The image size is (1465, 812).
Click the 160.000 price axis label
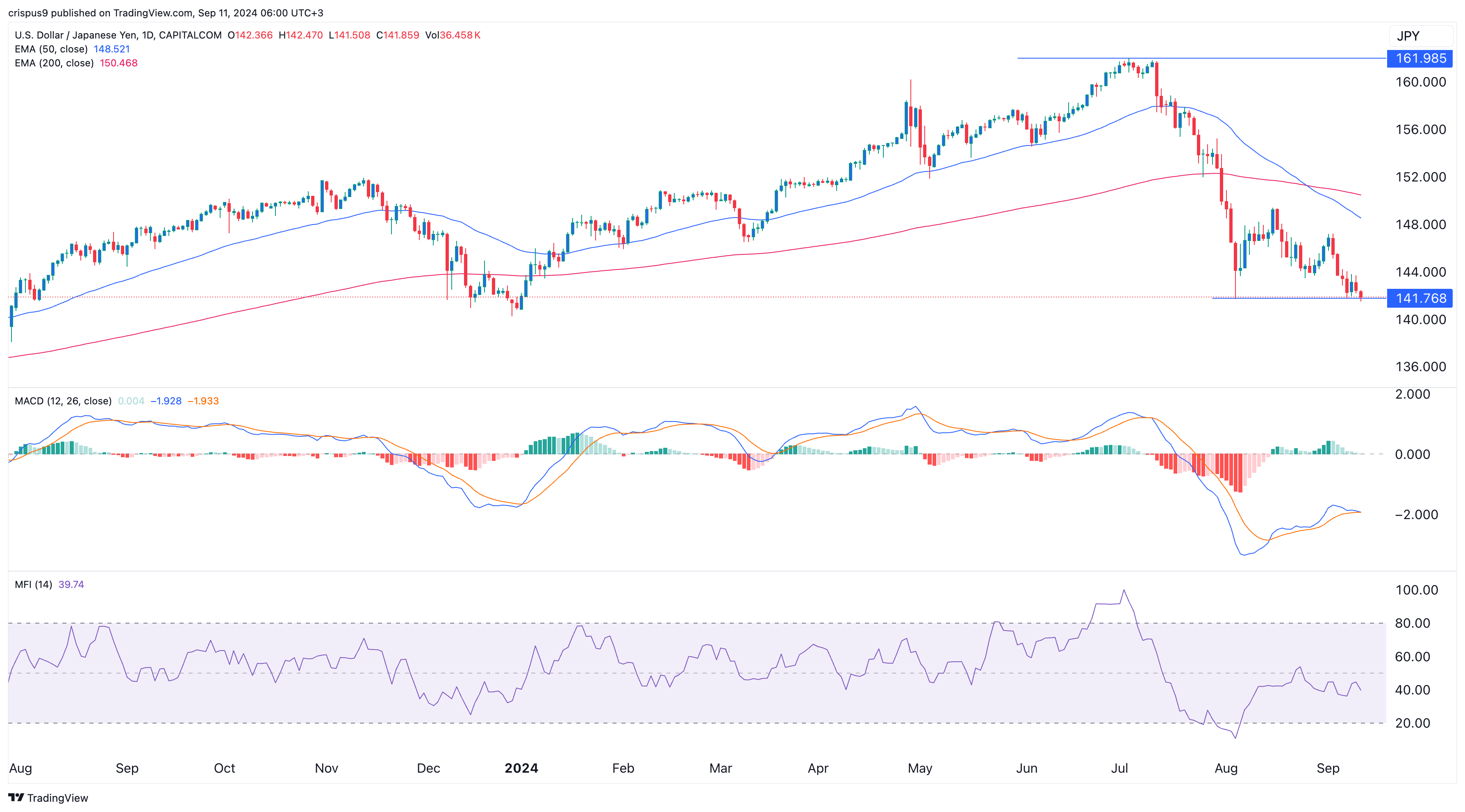1421,82
